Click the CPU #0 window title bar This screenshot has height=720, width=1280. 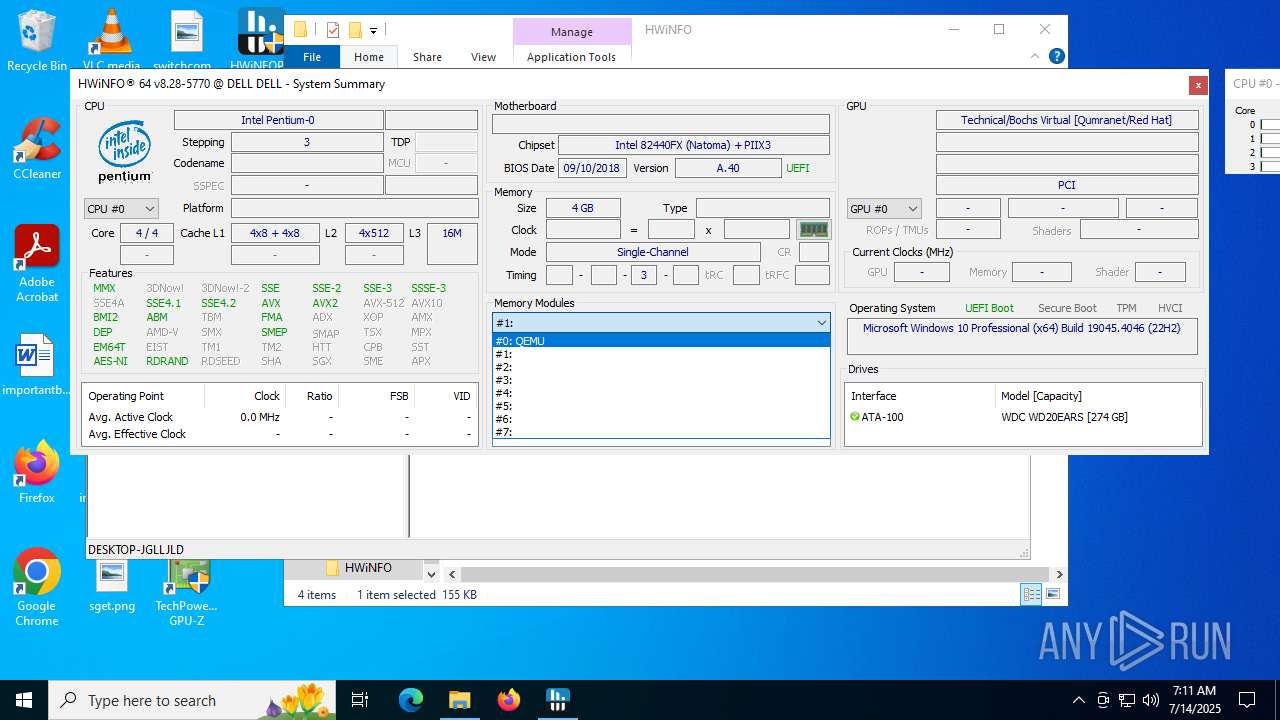1252,84
